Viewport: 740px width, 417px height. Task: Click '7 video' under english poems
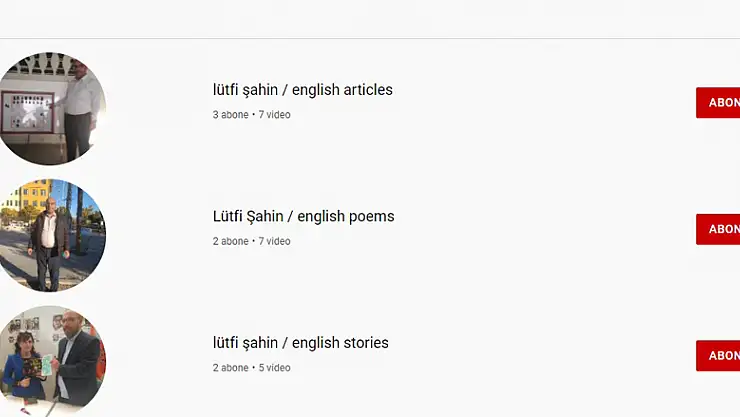click(x=274, y=241)
